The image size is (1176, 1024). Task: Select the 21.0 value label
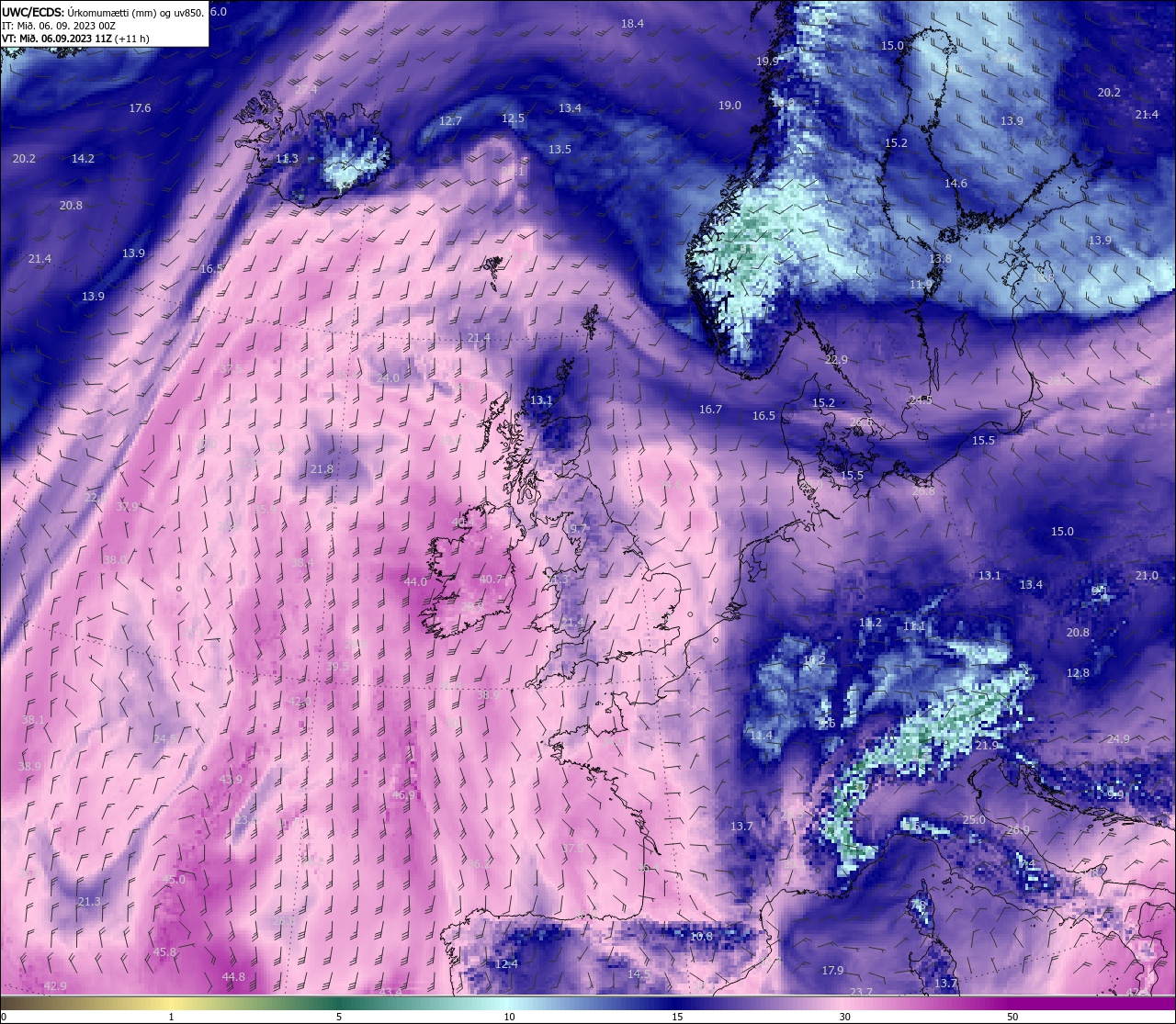(1147, 576)
